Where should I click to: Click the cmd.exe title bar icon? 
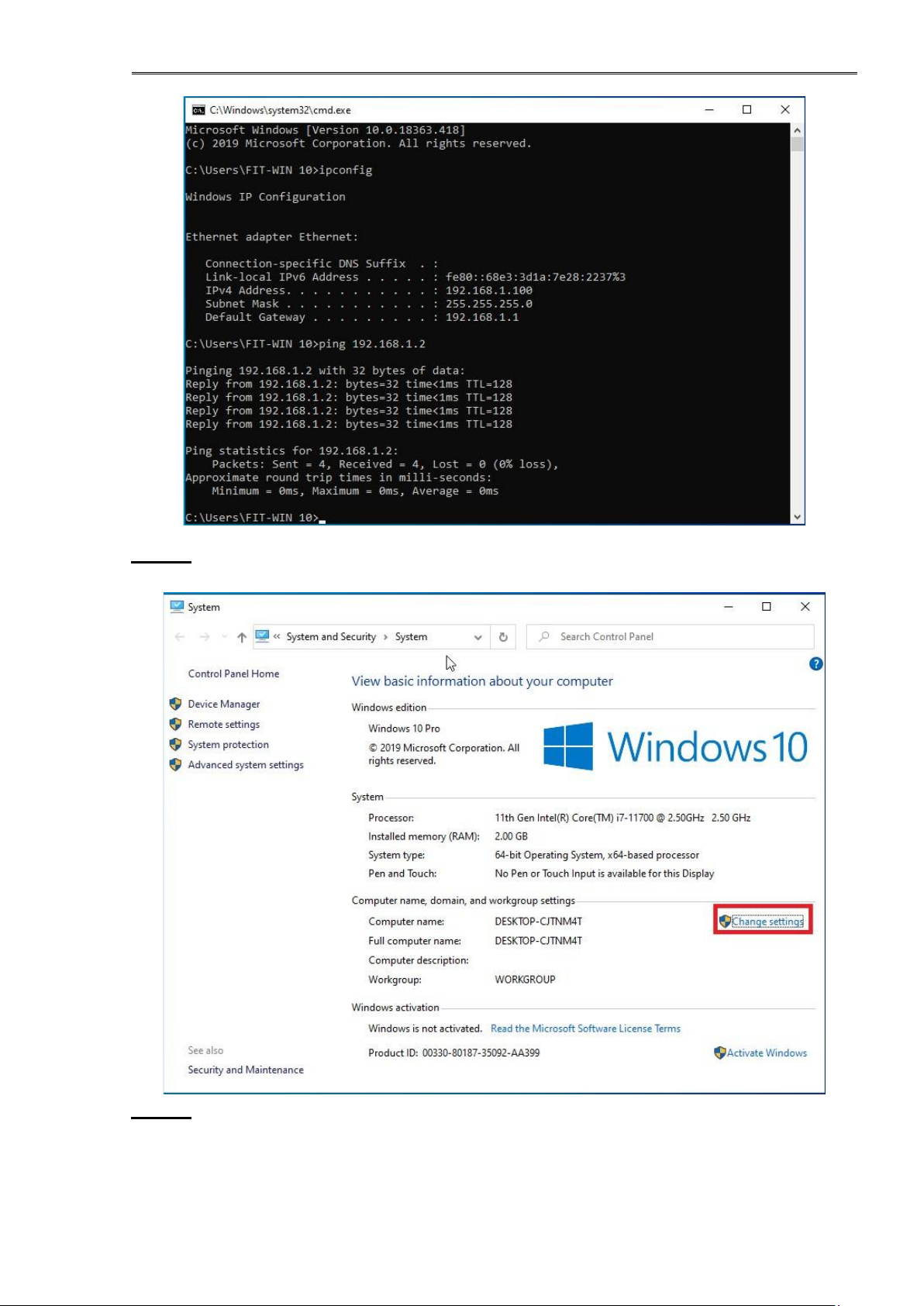(x=198, y=110)
